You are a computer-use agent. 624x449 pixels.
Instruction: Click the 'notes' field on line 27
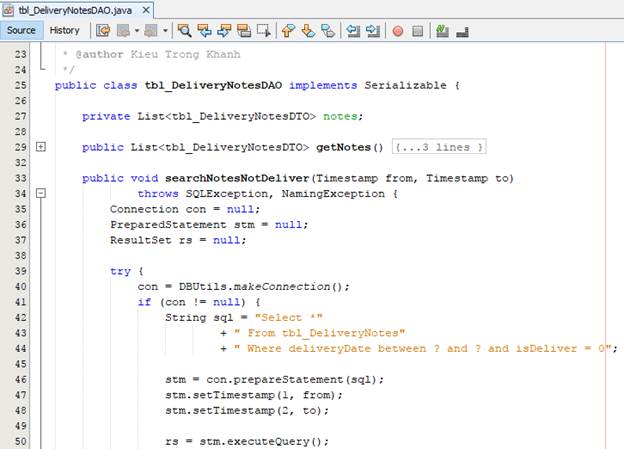click(x=340, y=116)
